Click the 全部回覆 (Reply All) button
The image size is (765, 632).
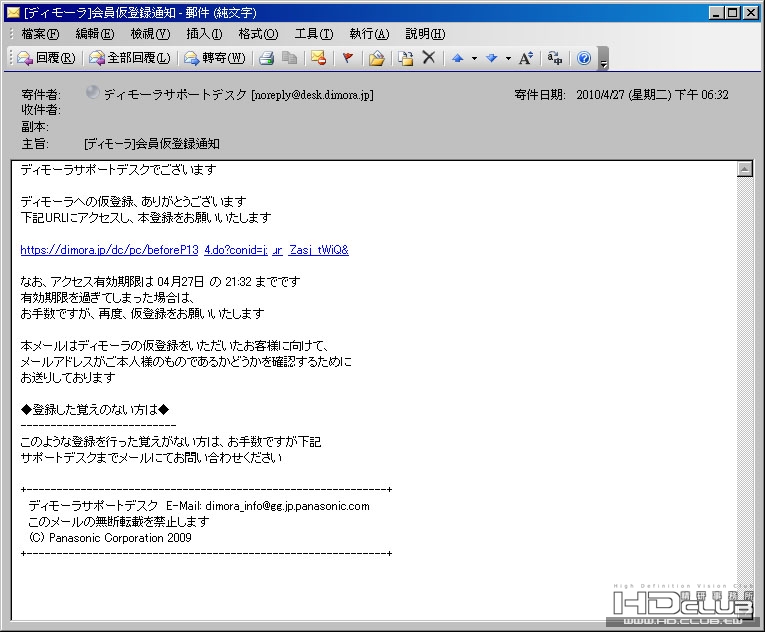(x=130, y=58)
